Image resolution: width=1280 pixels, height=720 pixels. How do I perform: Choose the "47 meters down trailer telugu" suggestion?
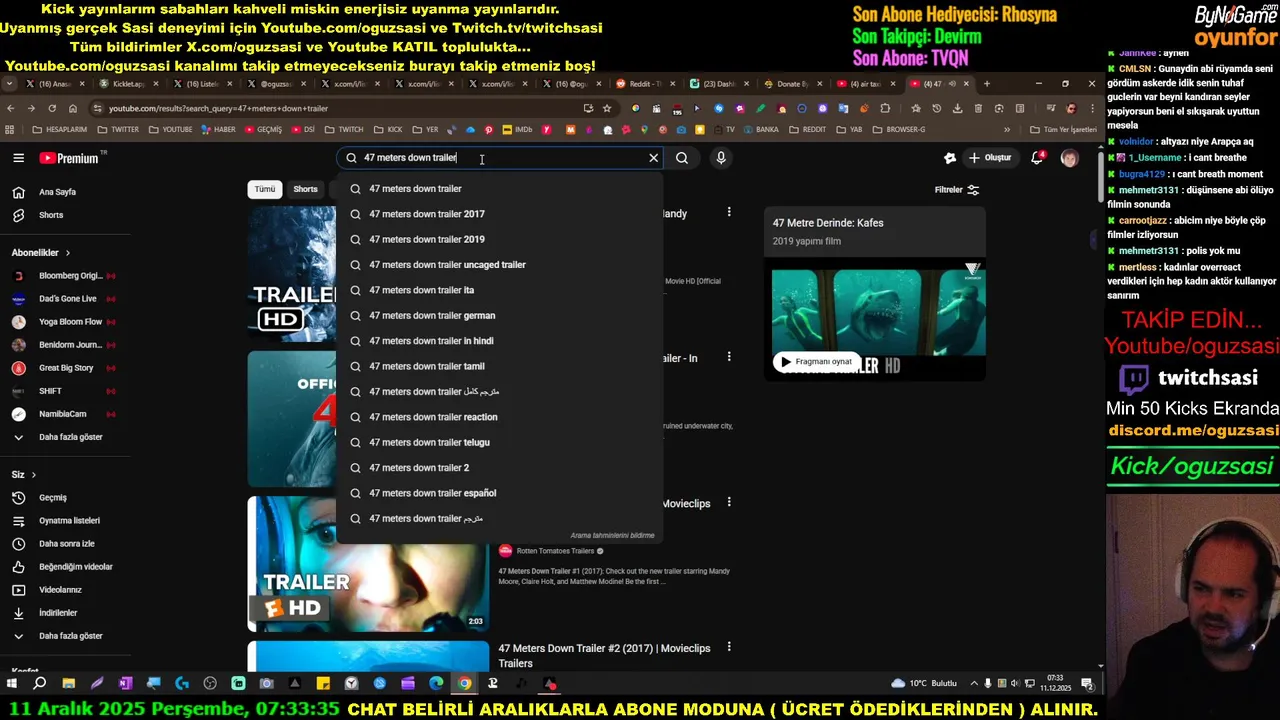(x=500, y=442)
